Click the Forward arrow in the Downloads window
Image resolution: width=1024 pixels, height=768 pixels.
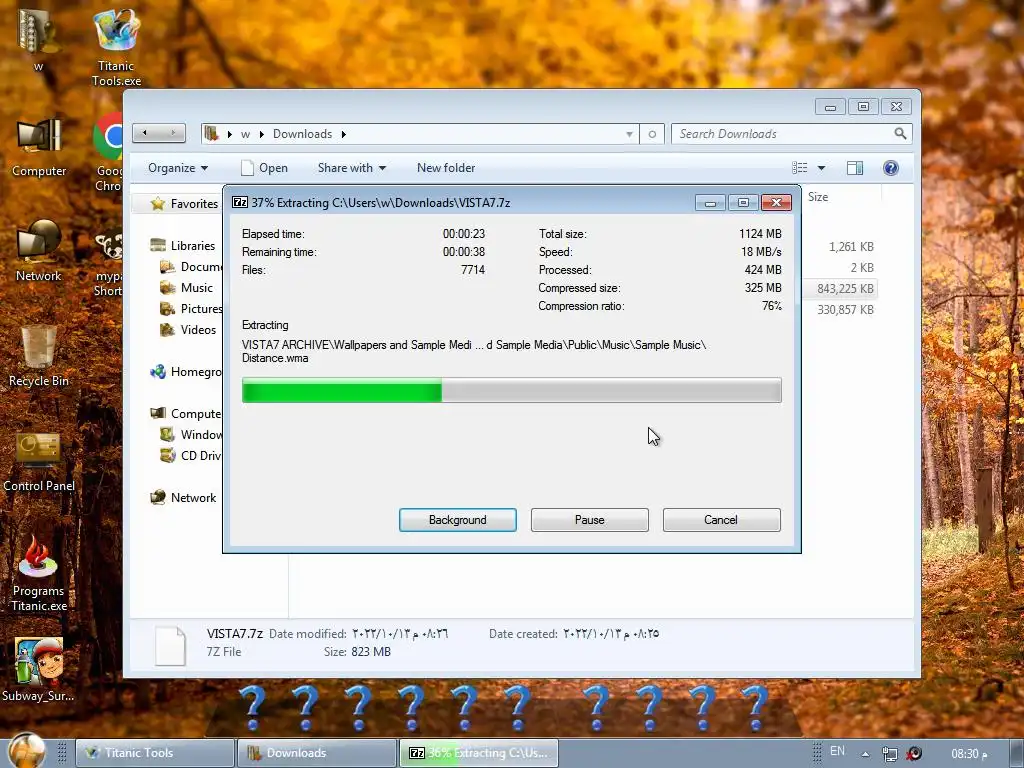pyautogui.click(x=173, y=133)
